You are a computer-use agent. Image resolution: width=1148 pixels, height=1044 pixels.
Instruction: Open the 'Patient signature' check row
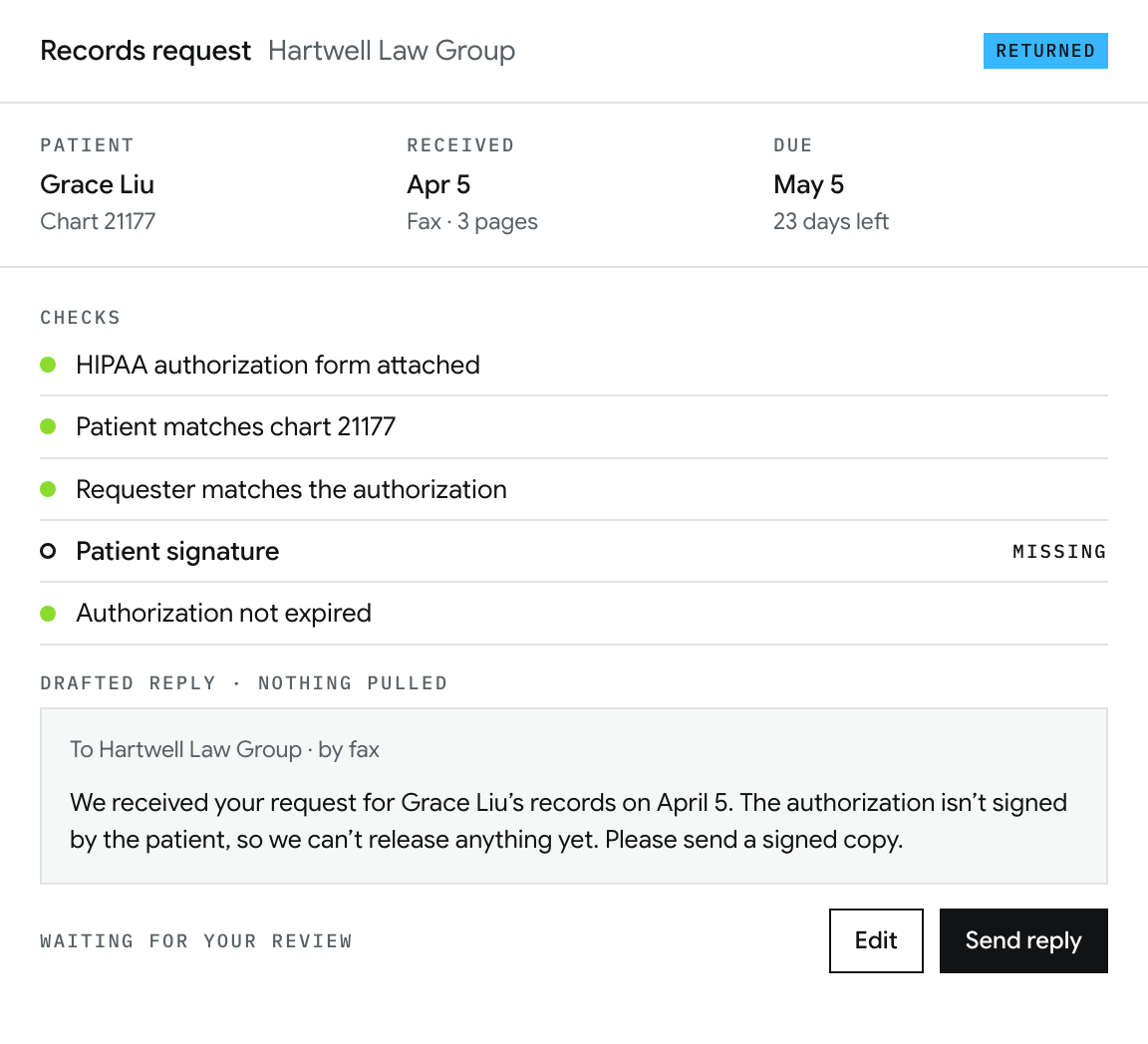pos(574,551)
